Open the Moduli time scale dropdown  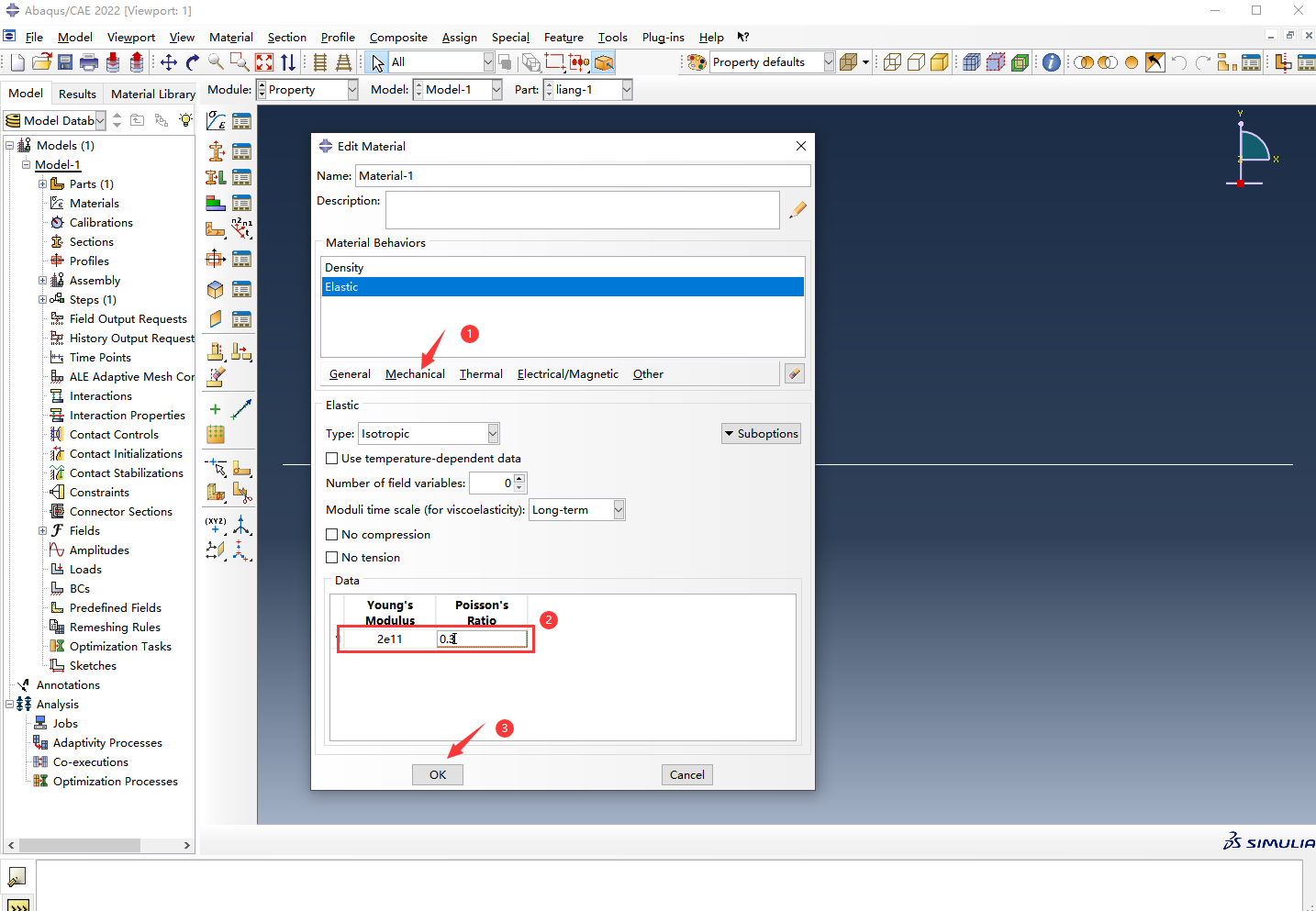coord(619,510)
